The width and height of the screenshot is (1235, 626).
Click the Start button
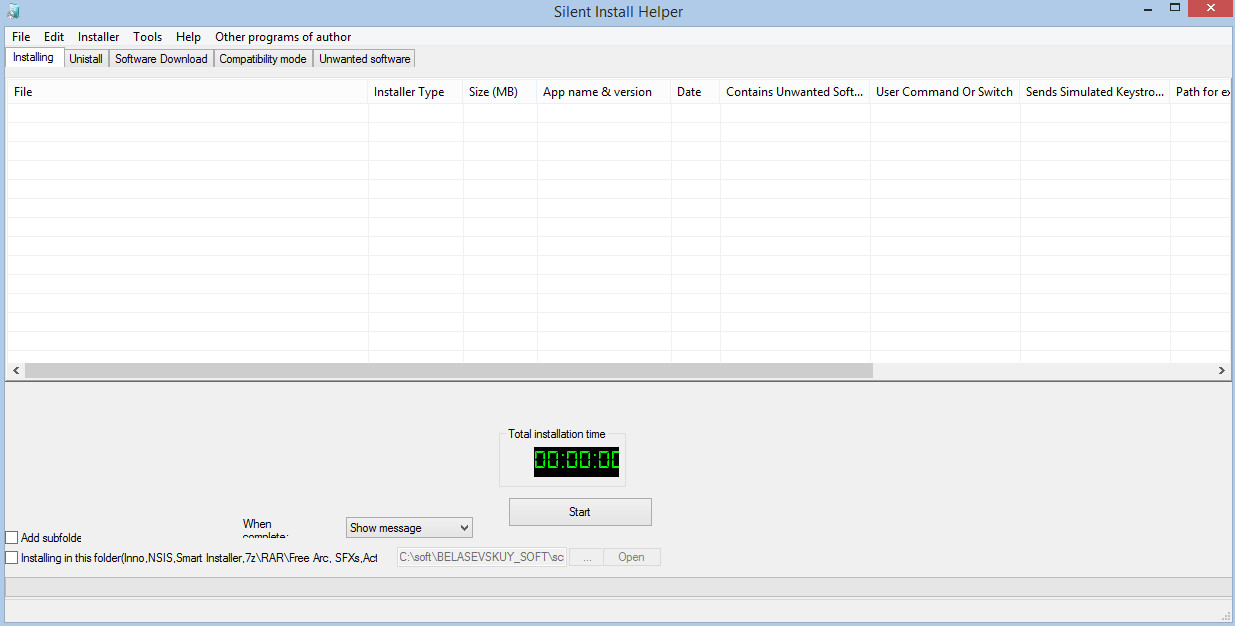pyautogui.click(x=580, y=512)
